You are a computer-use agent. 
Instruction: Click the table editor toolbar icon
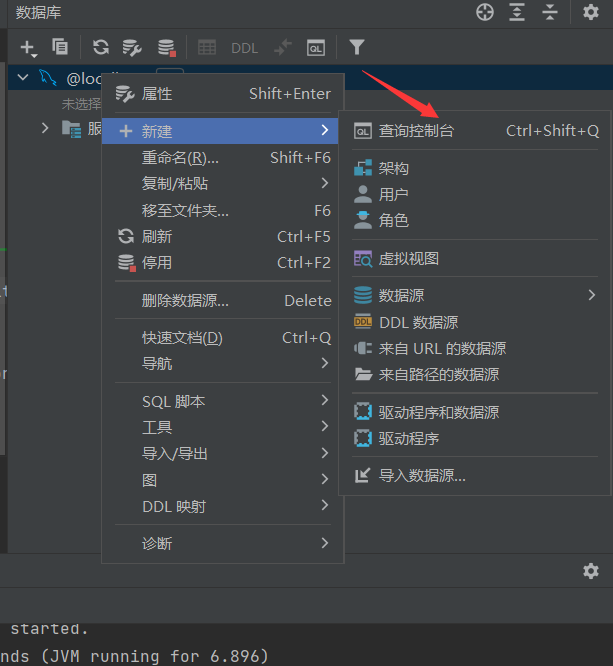[x=207, y=48]
